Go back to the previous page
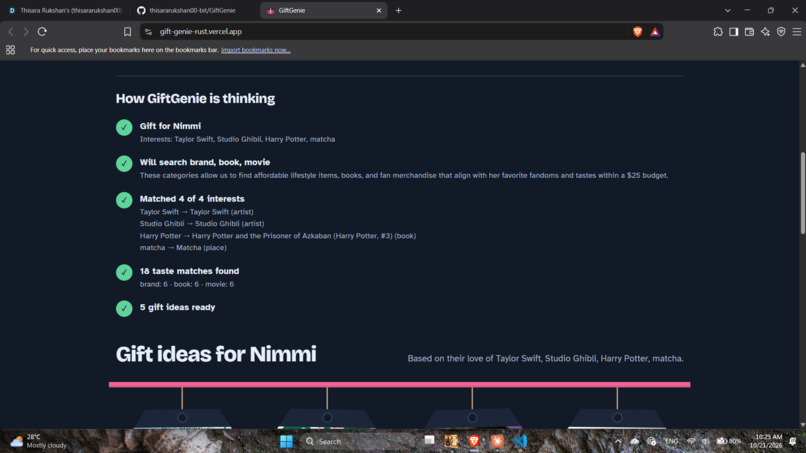 (11, 32)
